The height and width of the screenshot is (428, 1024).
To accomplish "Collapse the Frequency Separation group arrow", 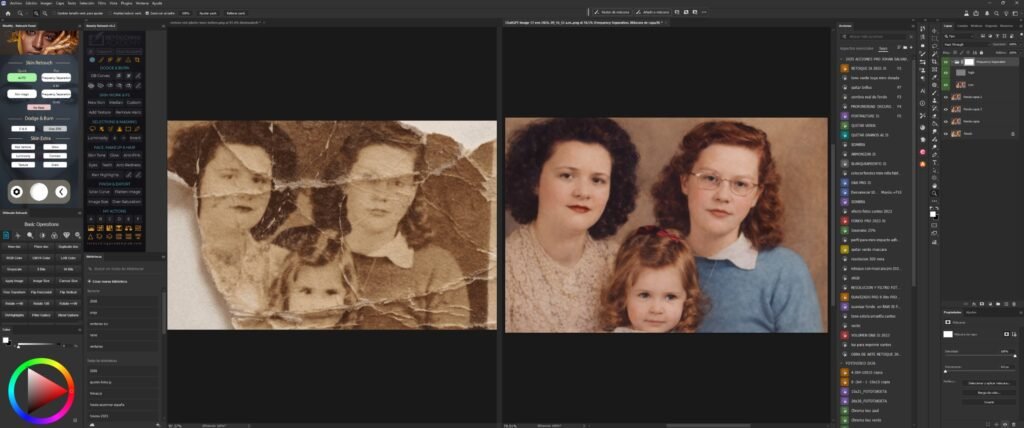I will (x=953, y=61).
